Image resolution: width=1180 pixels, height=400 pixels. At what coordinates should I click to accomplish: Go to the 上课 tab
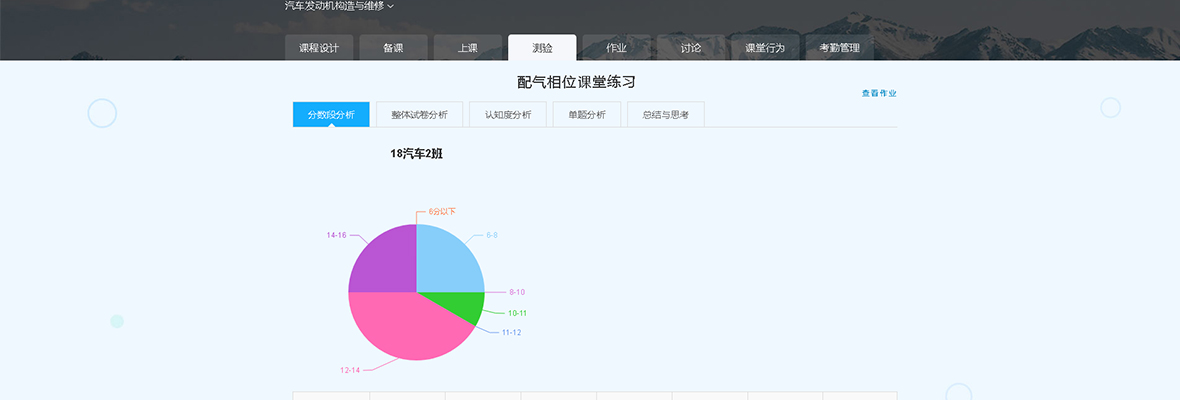pyautogui.click(x=468, y=48)
